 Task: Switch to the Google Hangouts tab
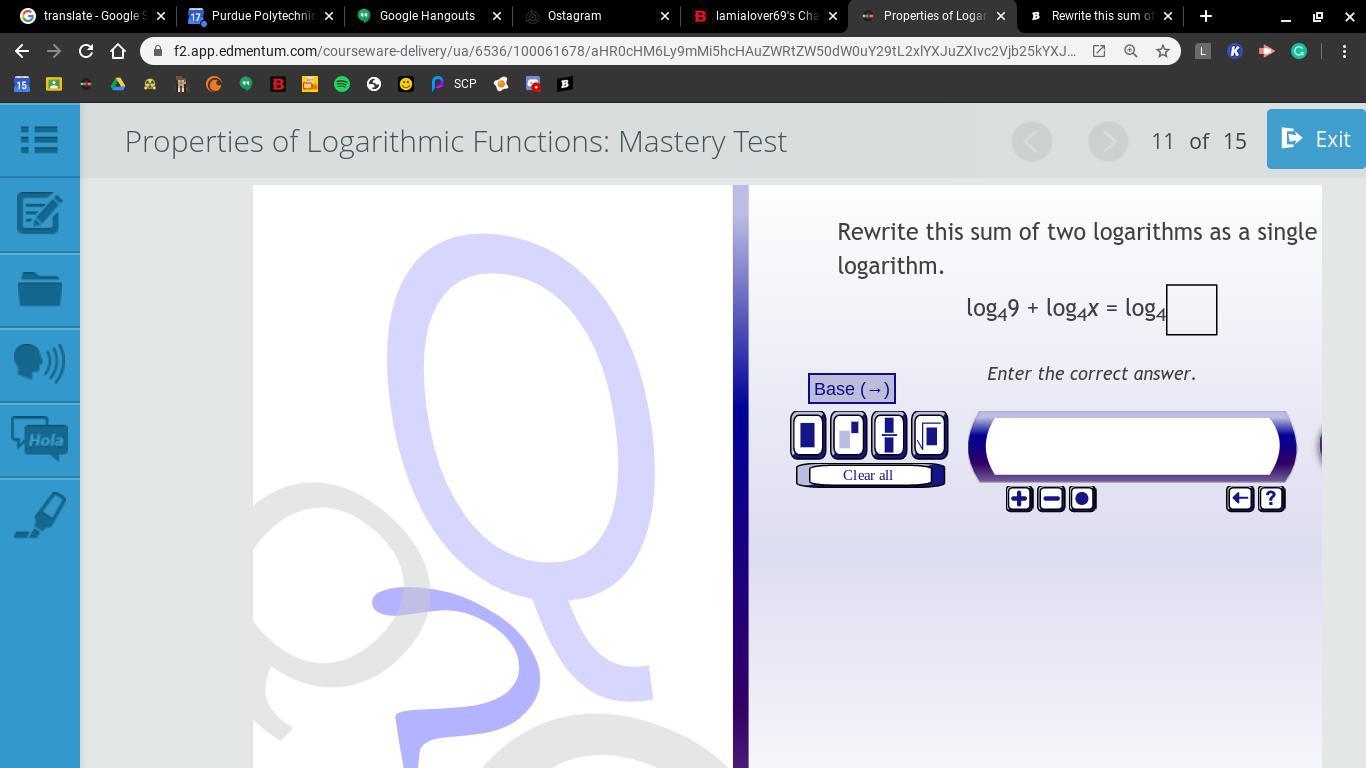(426, 16)
